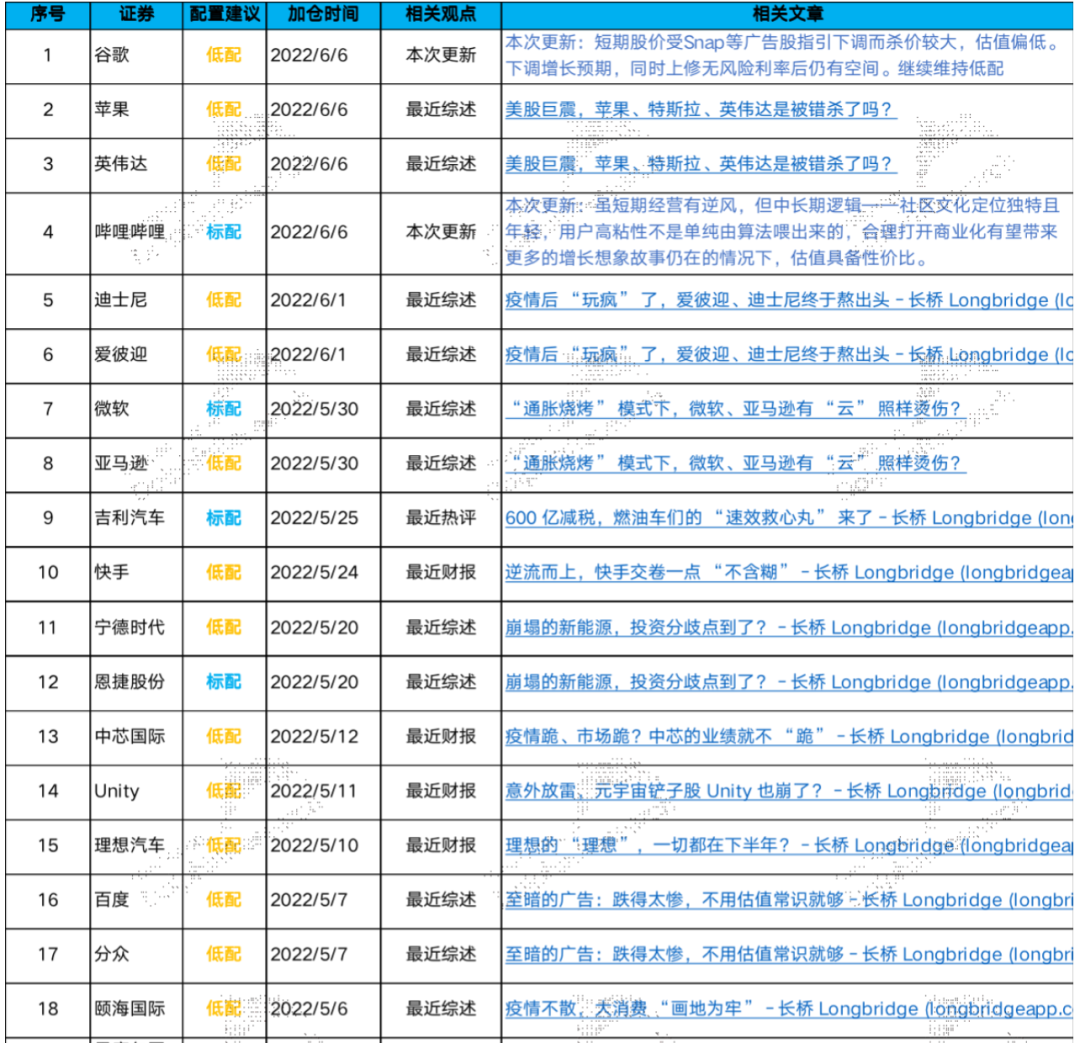The width and height of the screenshot is (1080, 1043).
Task: Open the 颐海国际 consumption article link
Action: 789,1009
